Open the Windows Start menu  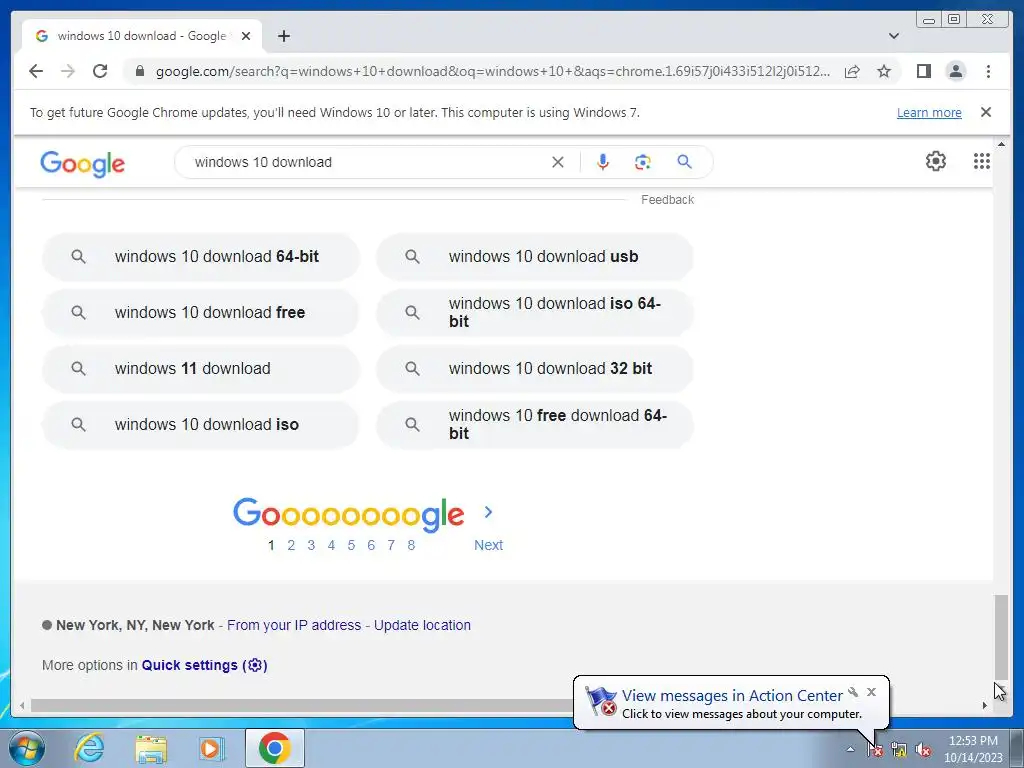coord(27,748)
